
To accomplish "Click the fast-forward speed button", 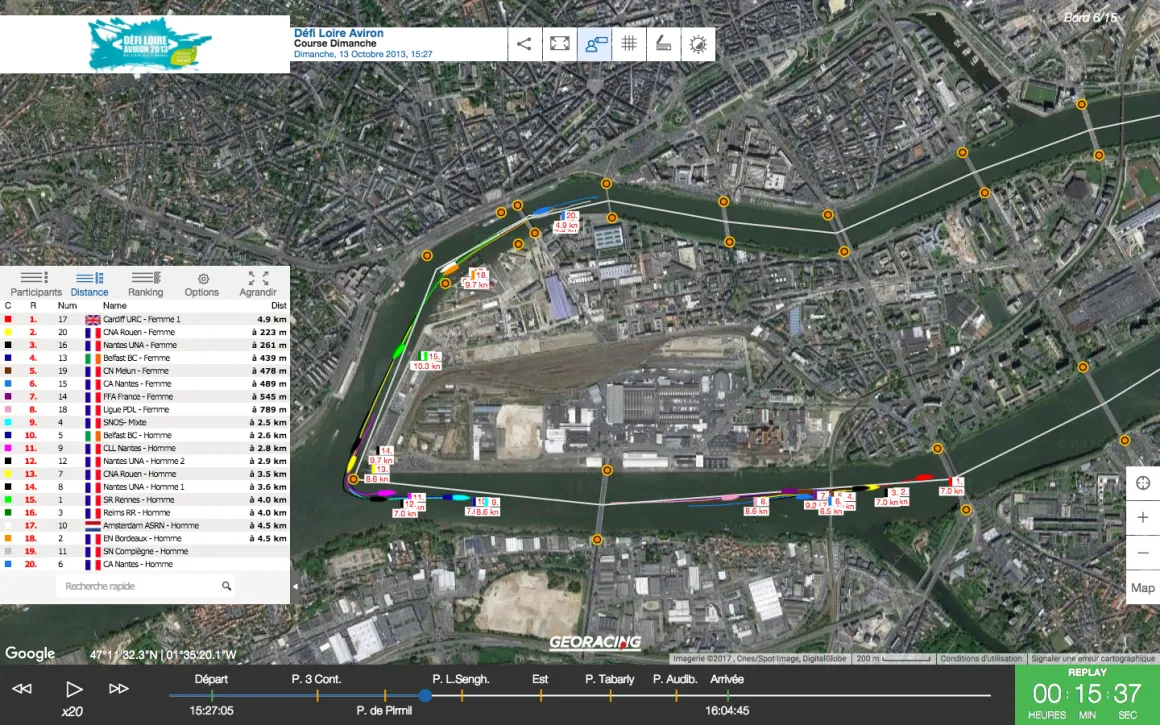I will coord(119,689).
